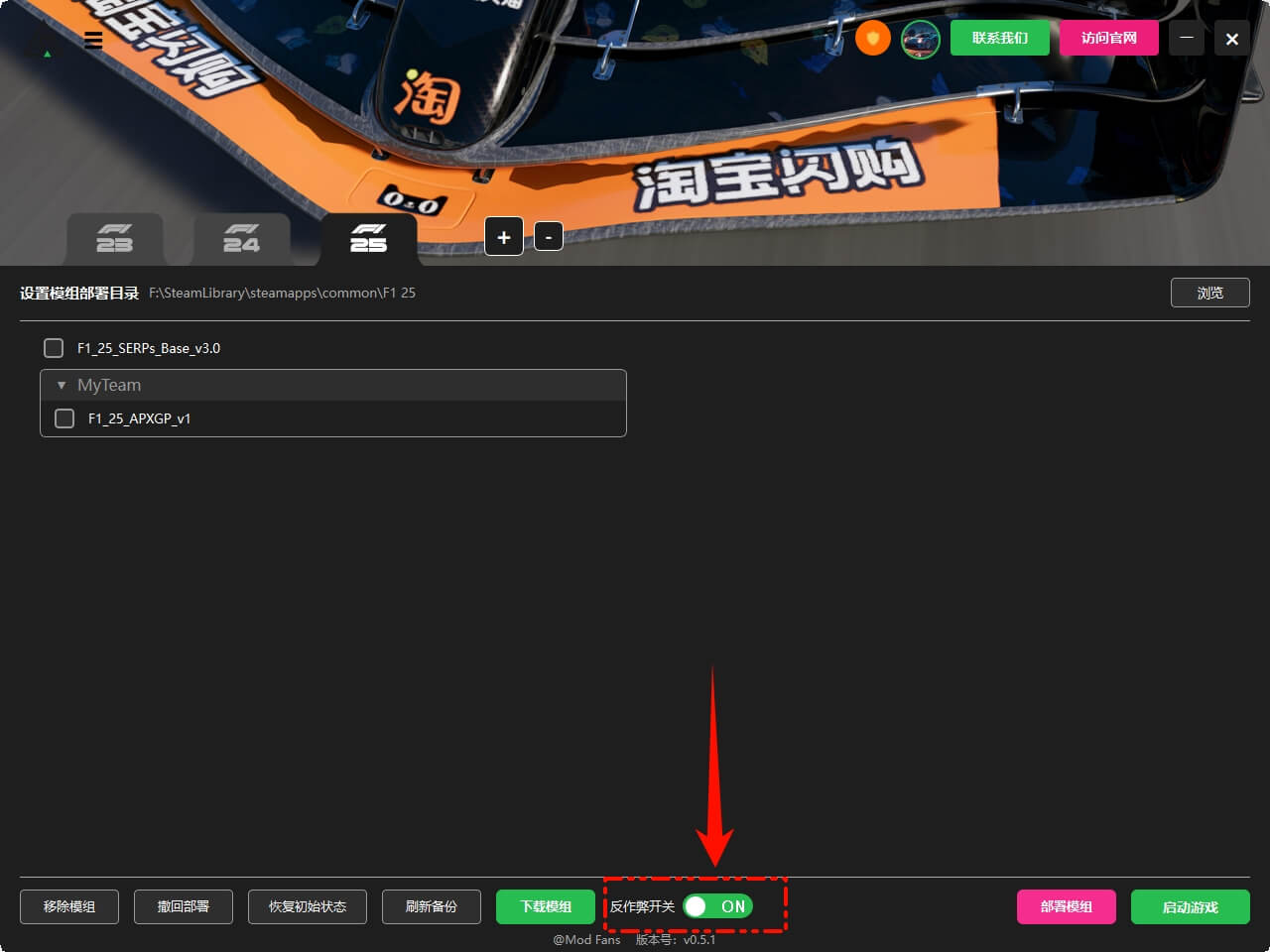The height and width of the screenshot is (952, 1270).
Task: Click the 浏览 browse button
Action: pos(1209,293)
